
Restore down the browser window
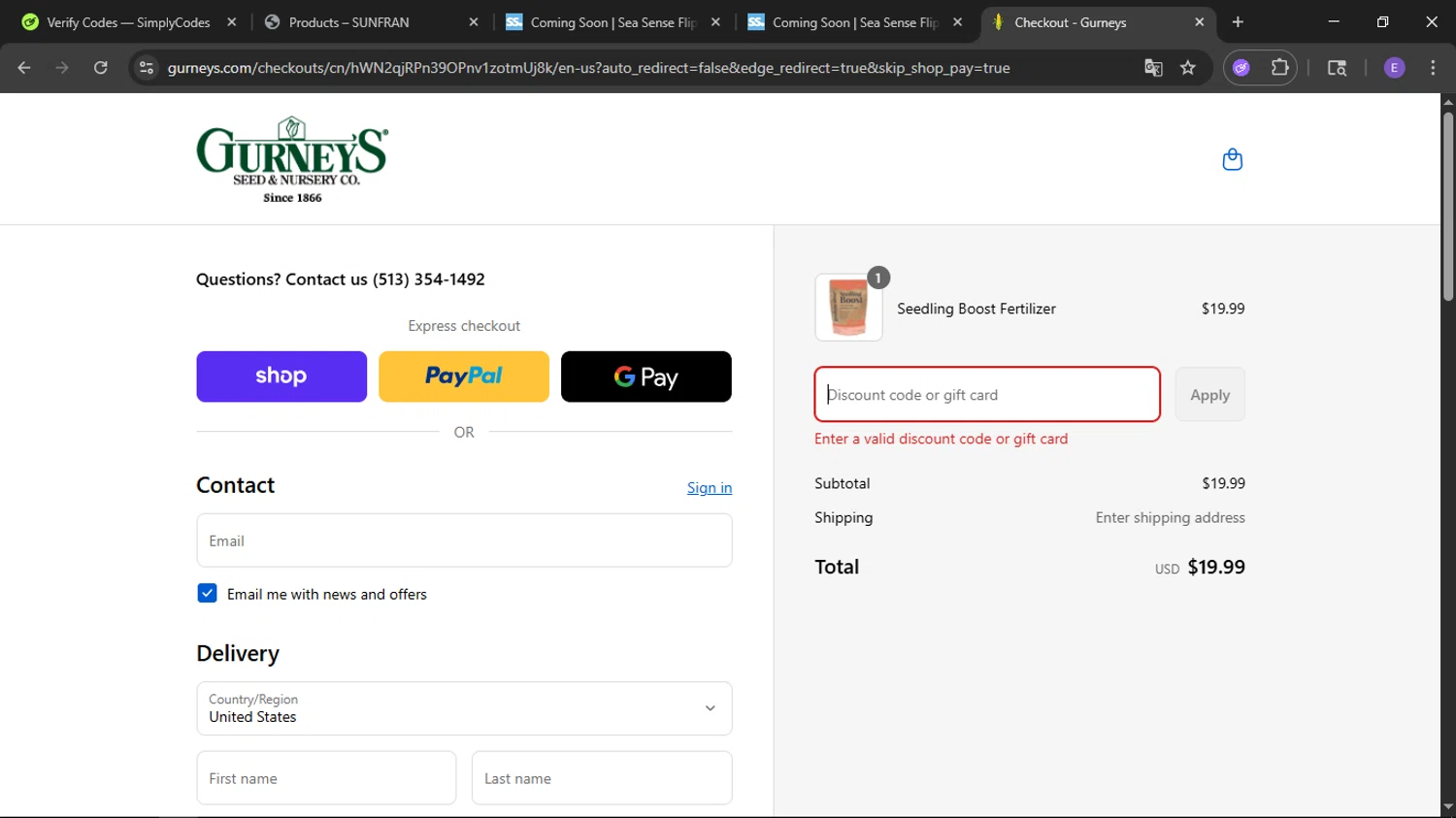click(x=1383, y=22)
